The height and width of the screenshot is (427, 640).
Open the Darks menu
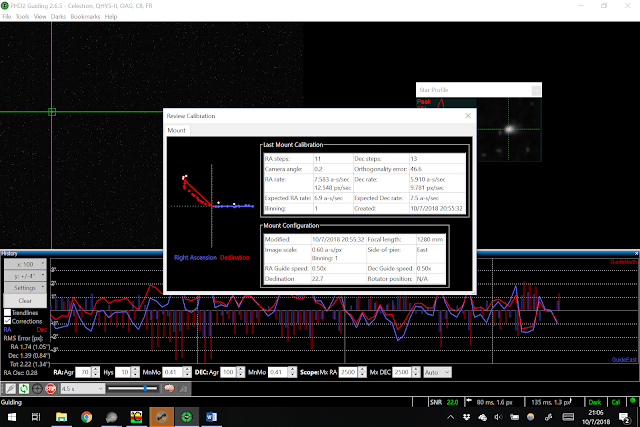pyautogui.click(x=58, y=16)
